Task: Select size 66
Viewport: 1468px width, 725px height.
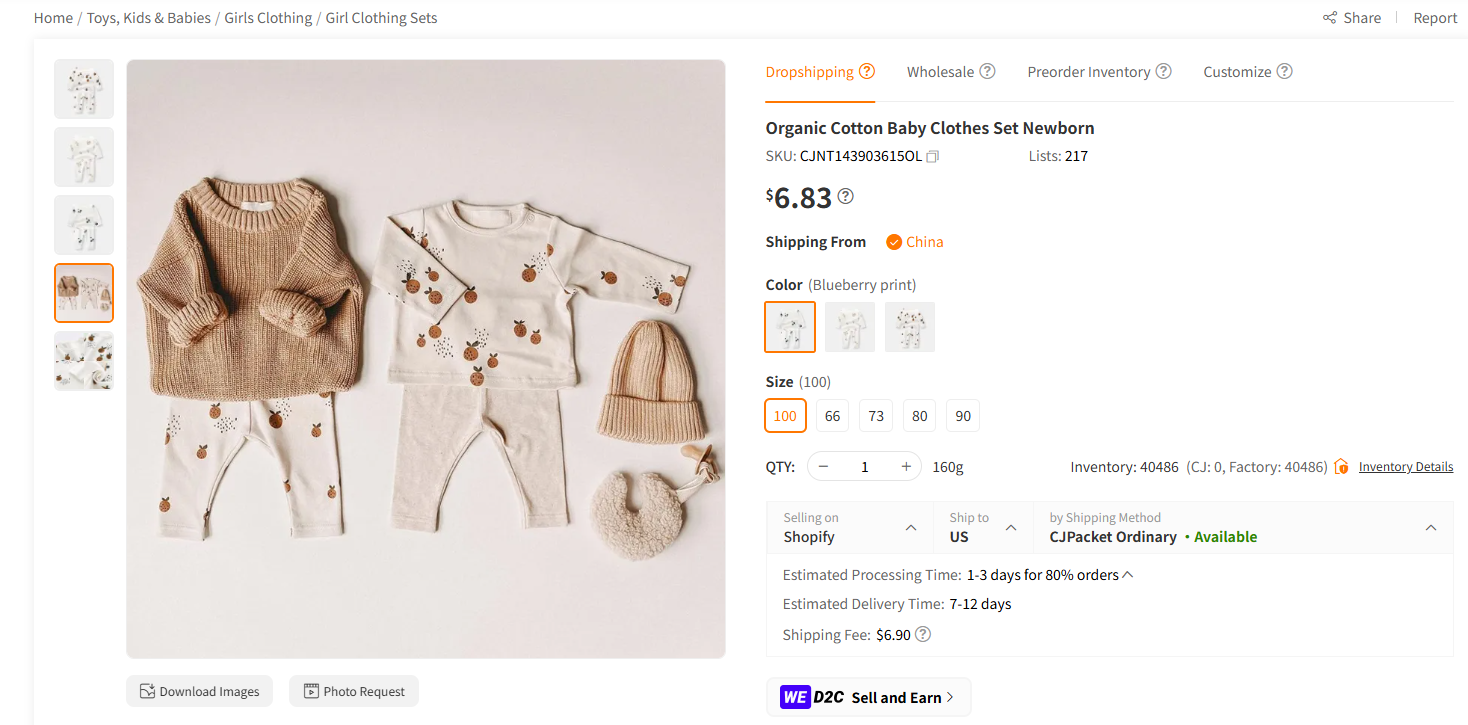Action: click(832, 415)
